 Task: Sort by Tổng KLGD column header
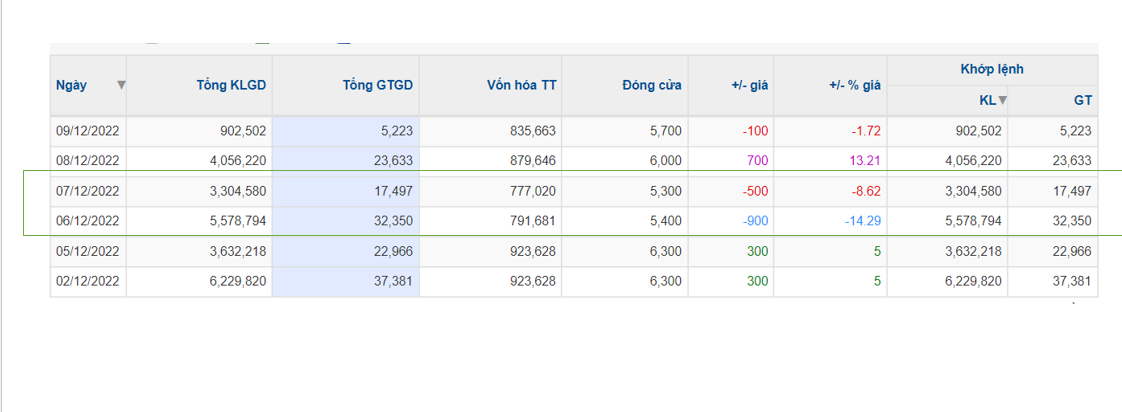pos(231,85)
